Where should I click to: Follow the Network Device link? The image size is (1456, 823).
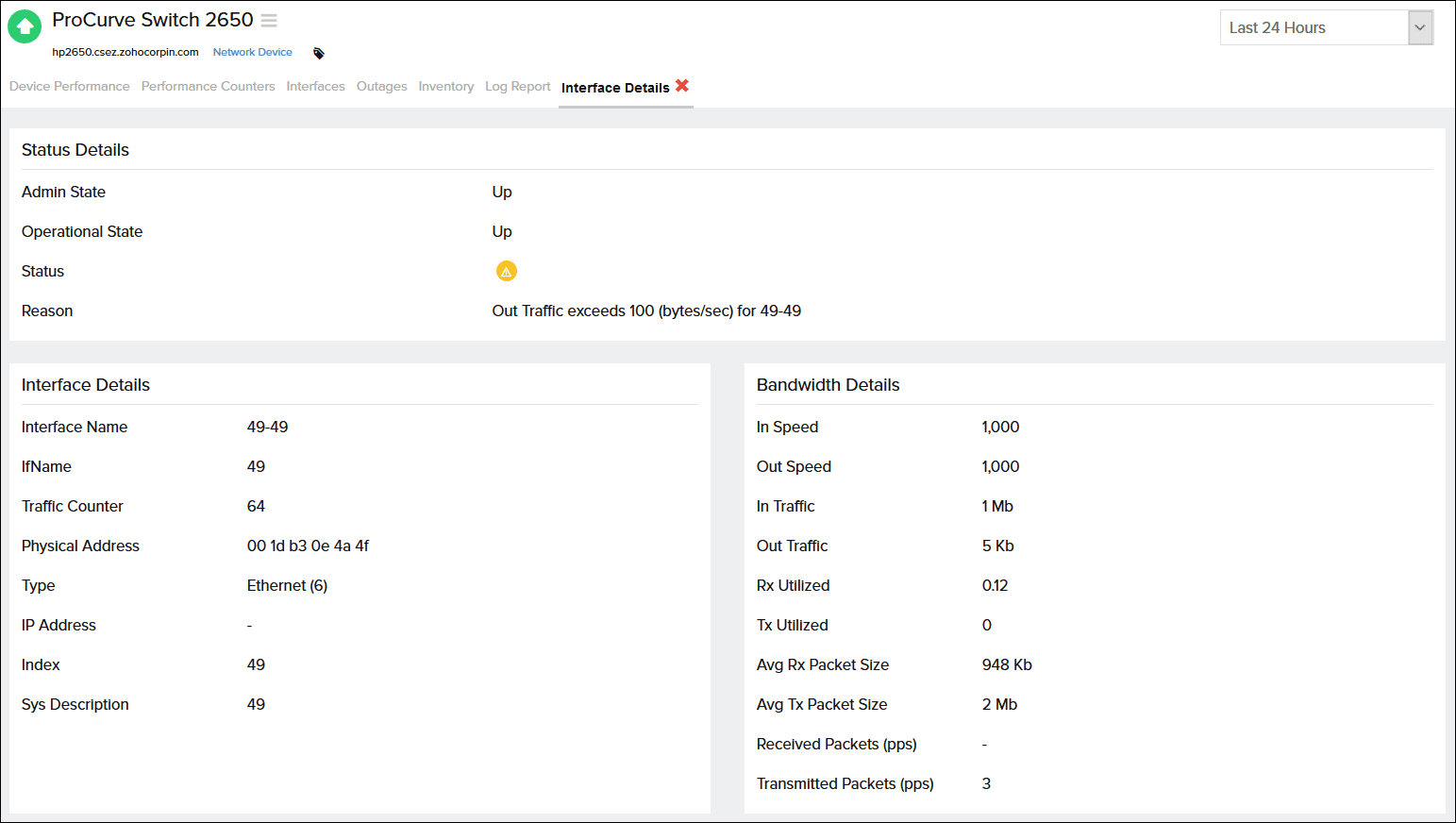click(252, 53)
